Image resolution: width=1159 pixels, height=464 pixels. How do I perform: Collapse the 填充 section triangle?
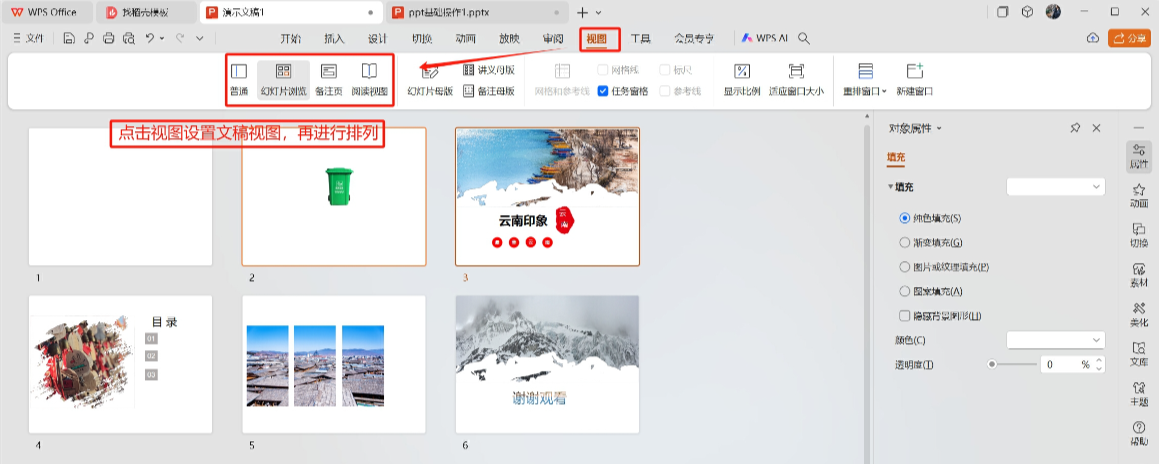coord(891,187)
